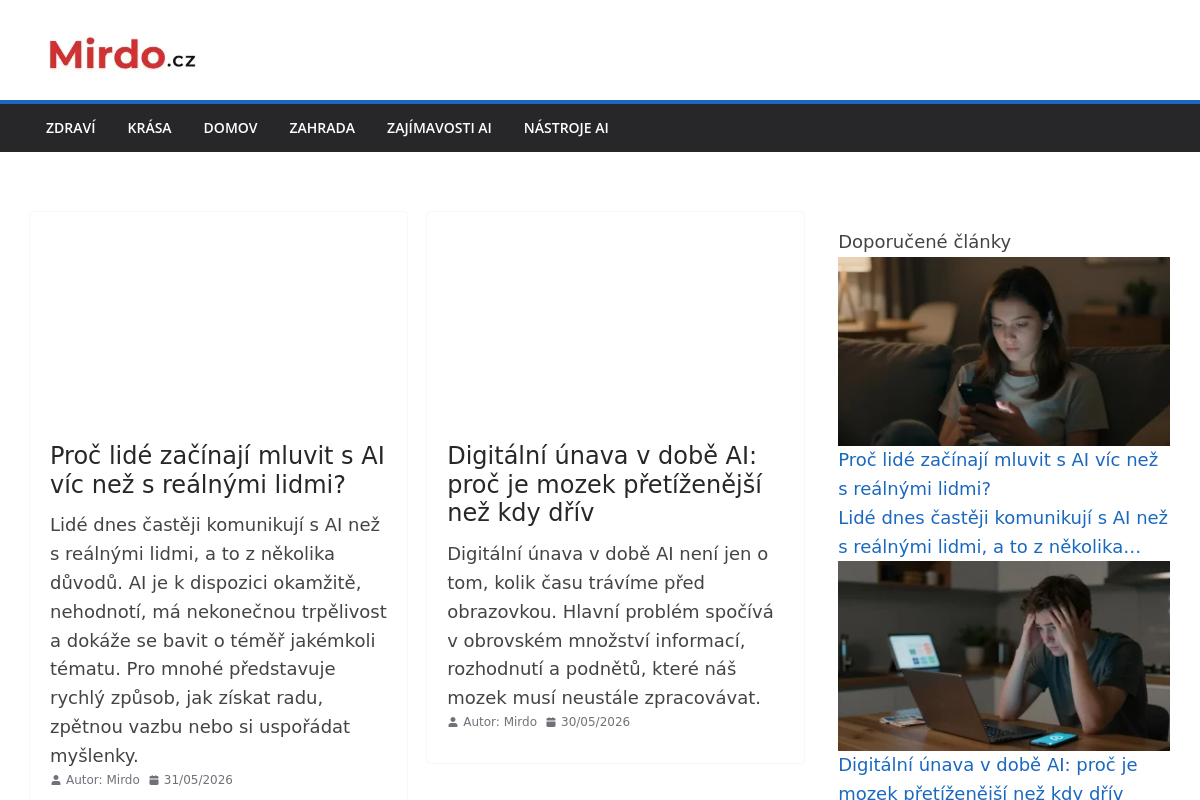The image size is (1200, 800).
Task: Click first article excerpt starting 'Lidé dnes častěji'
Action: pos(218,640)
